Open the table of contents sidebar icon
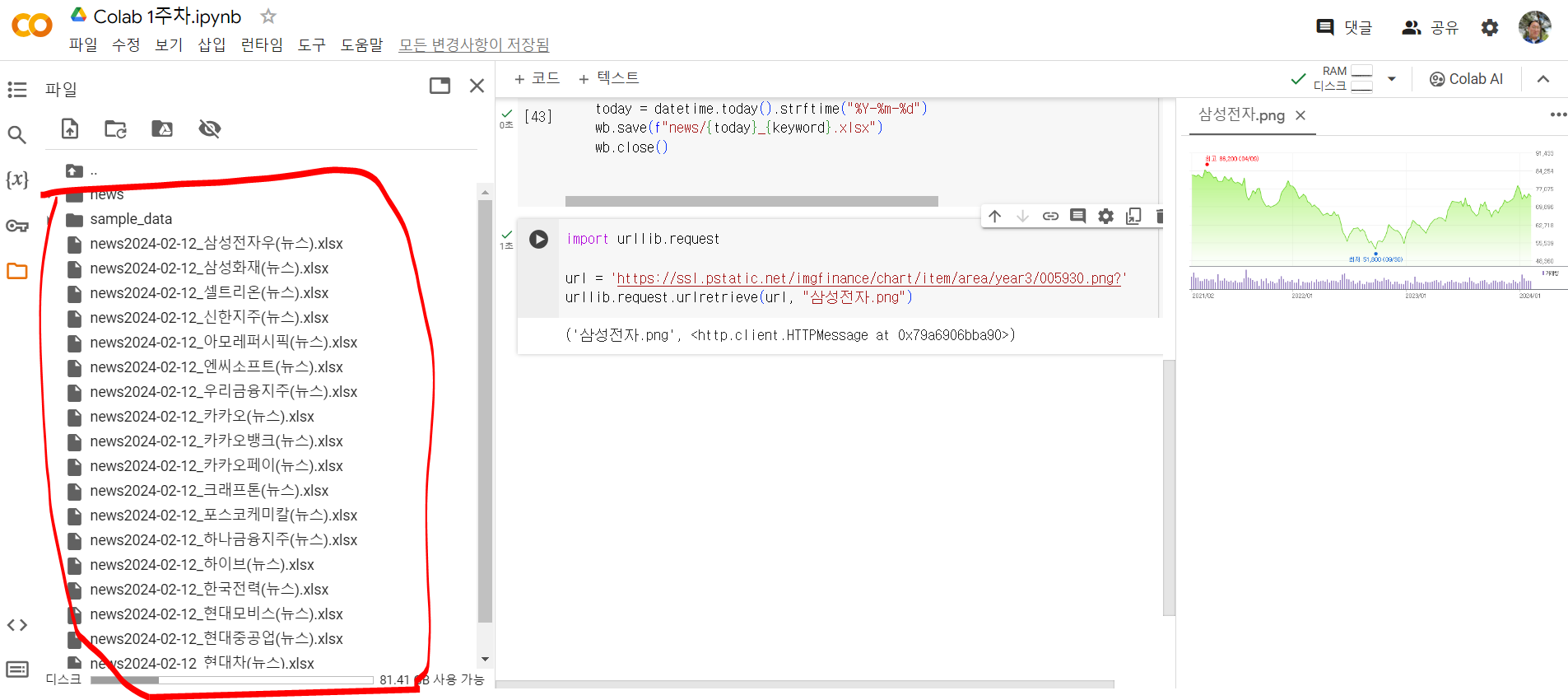The image size is (1568, 700). [x=17, y=89]
